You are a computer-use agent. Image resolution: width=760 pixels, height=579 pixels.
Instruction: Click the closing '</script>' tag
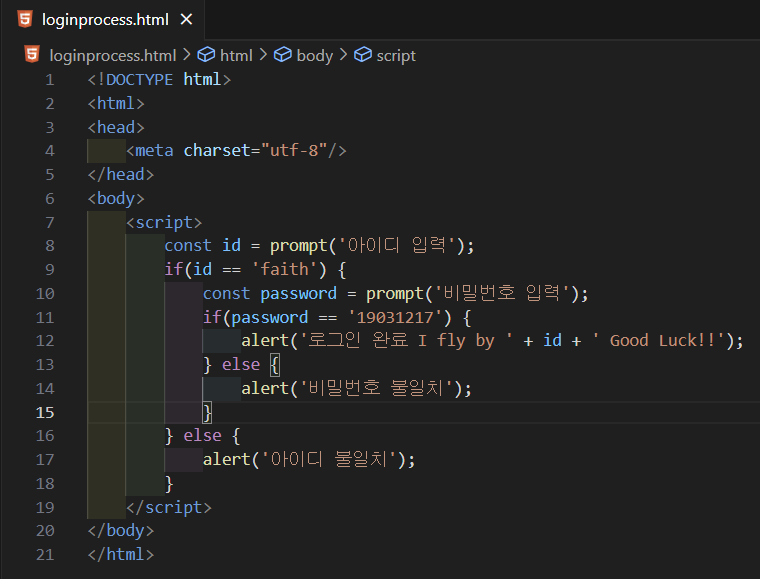(169, 507)
